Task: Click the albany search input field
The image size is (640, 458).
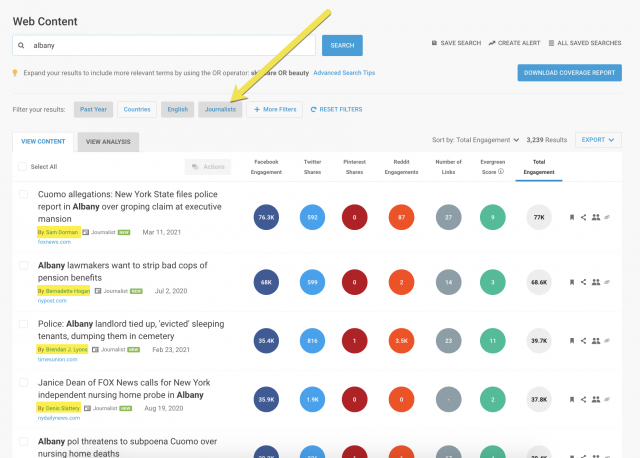Action: 164,45
